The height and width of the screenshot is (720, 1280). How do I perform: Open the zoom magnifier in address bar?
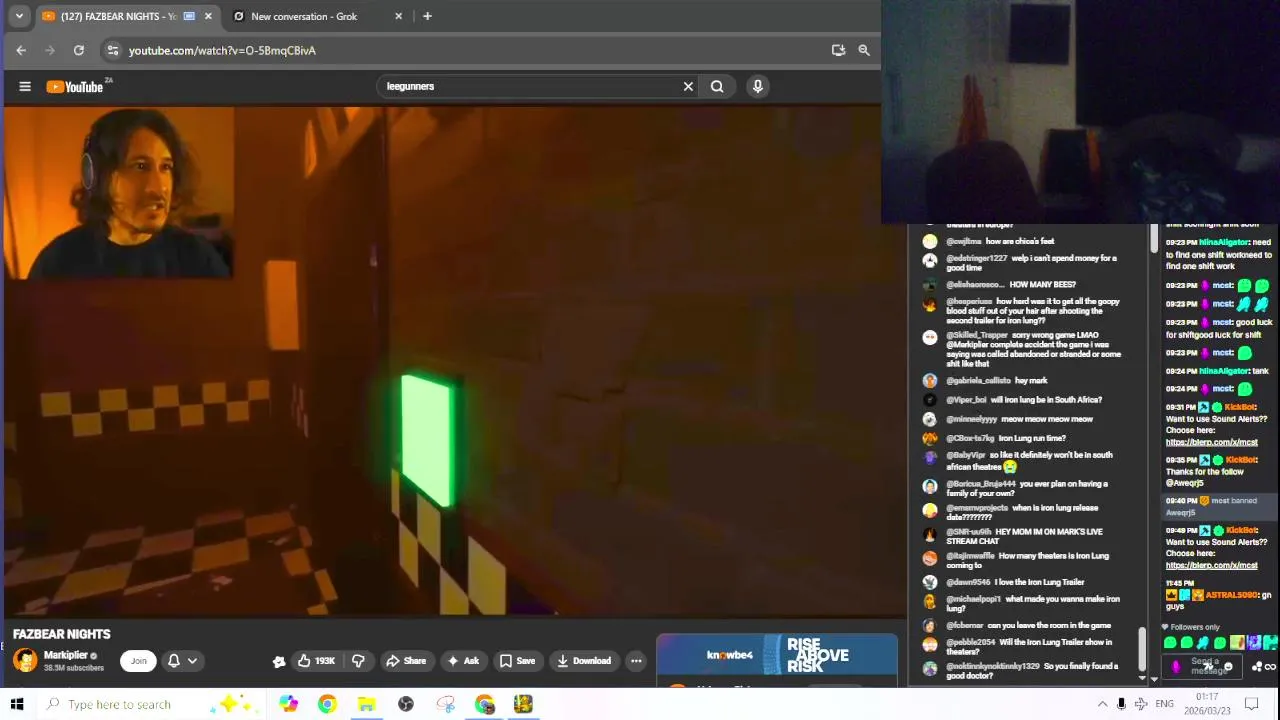pyautogui.click(x=864, y=50)
